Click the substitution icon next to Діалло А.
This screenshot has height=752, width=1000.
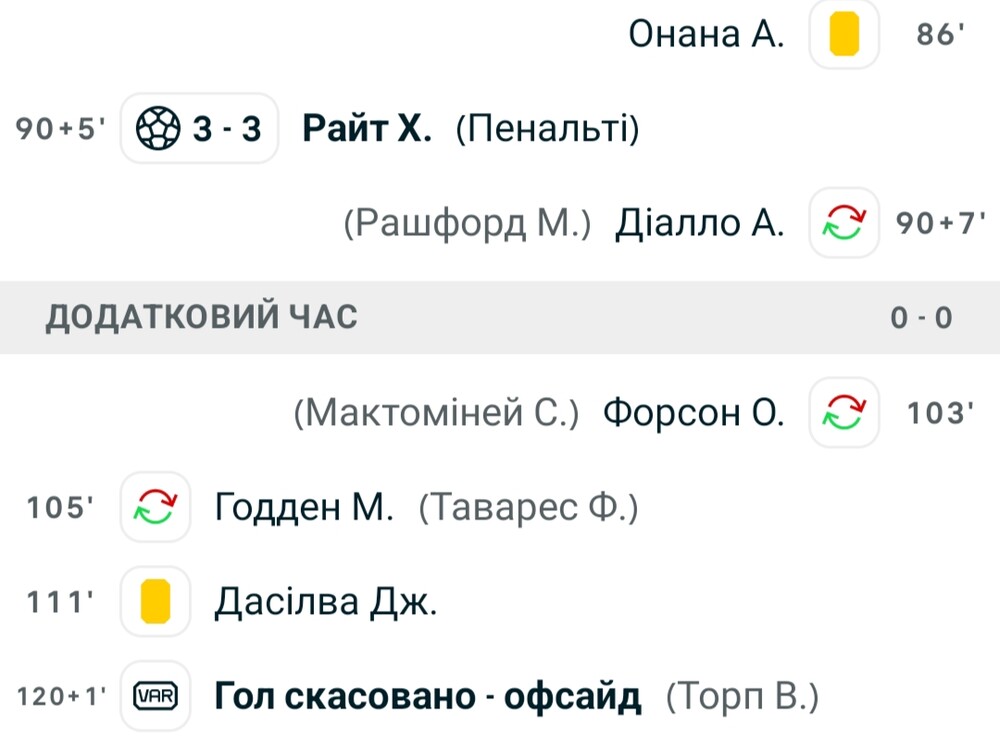click(844, 223)
